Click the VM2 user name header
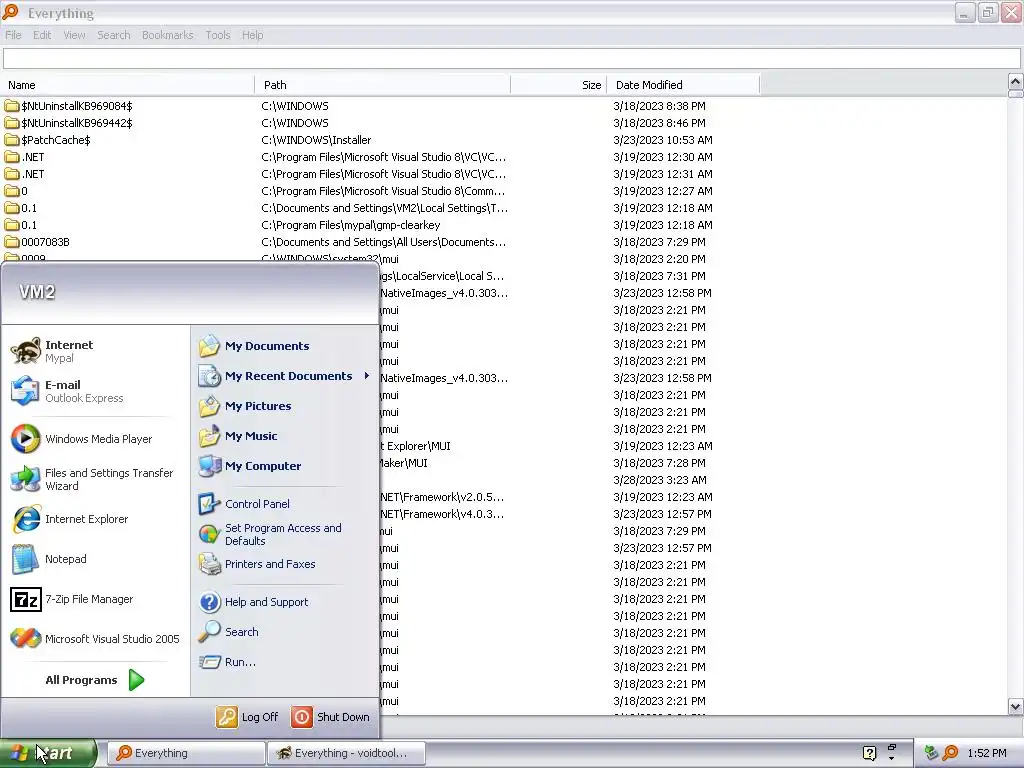This screenshot has width=1024, height=768. (37, 292)
